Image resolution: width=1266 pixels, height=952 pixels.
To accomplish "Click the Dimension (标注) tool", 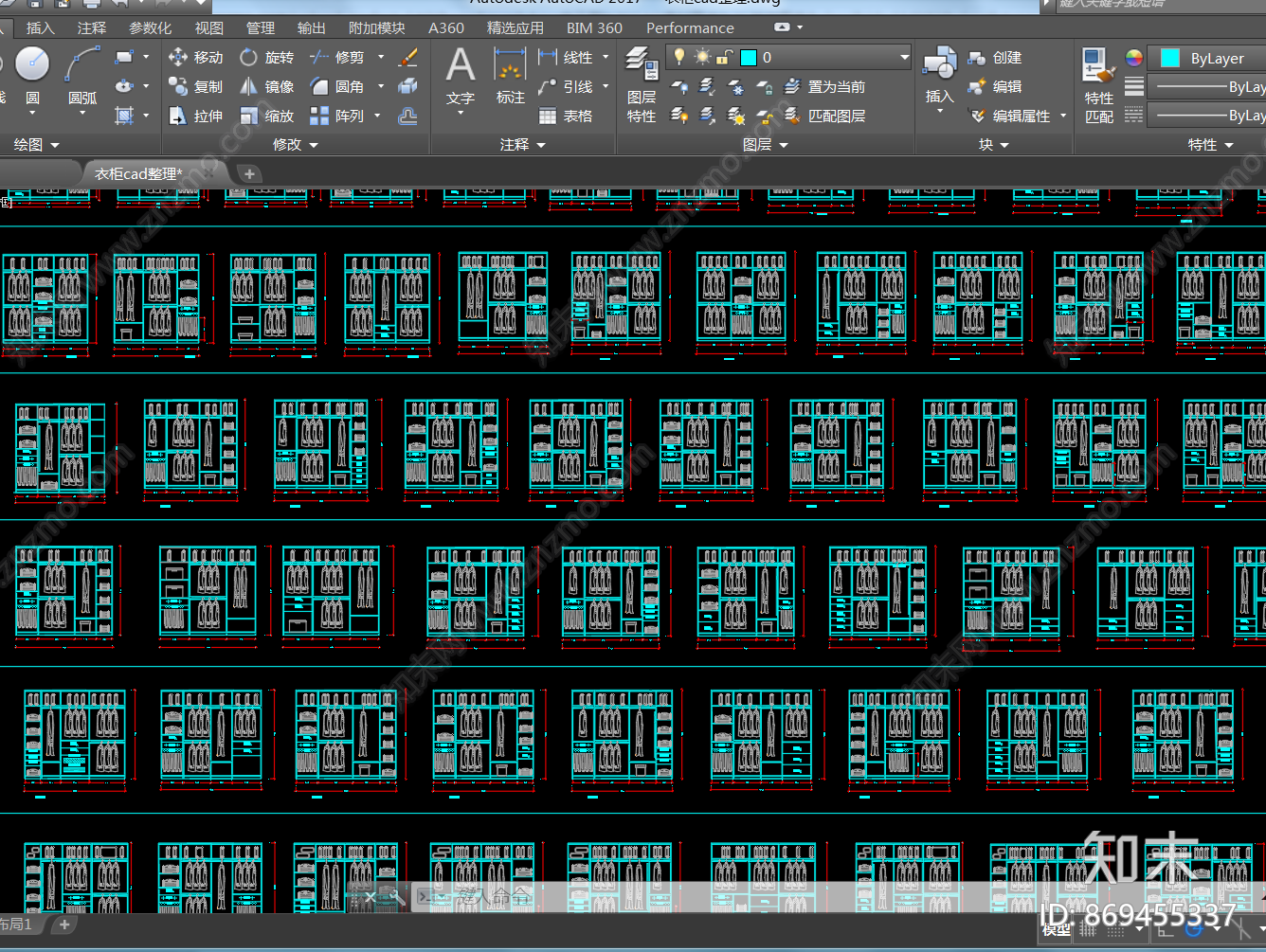I will pyautogui.click(x=511, y=76).
